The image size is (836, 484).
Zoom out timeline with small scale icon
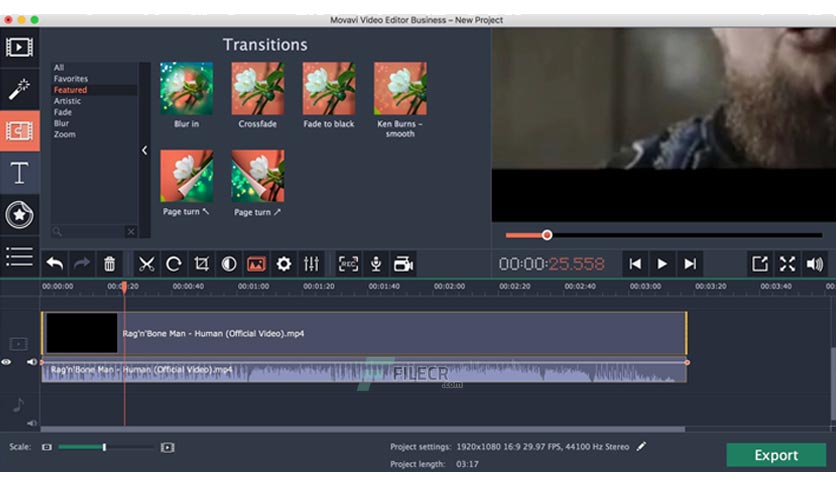[x=47, y=447]
